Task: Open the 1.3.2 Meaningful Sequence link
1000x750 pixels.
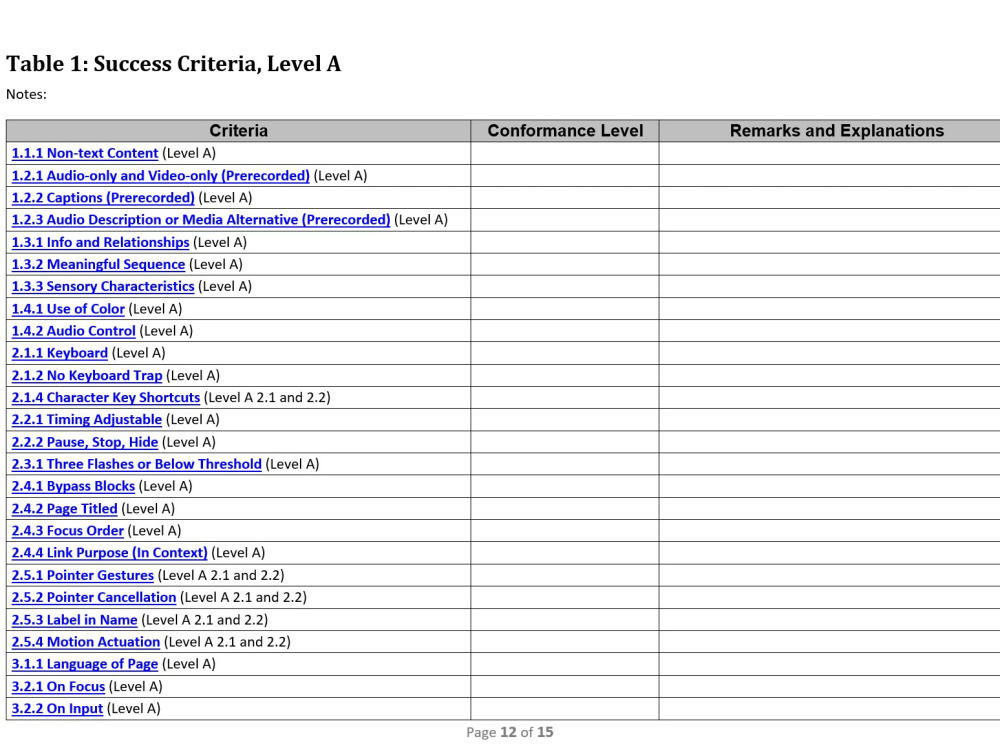Action: (98, 264)
